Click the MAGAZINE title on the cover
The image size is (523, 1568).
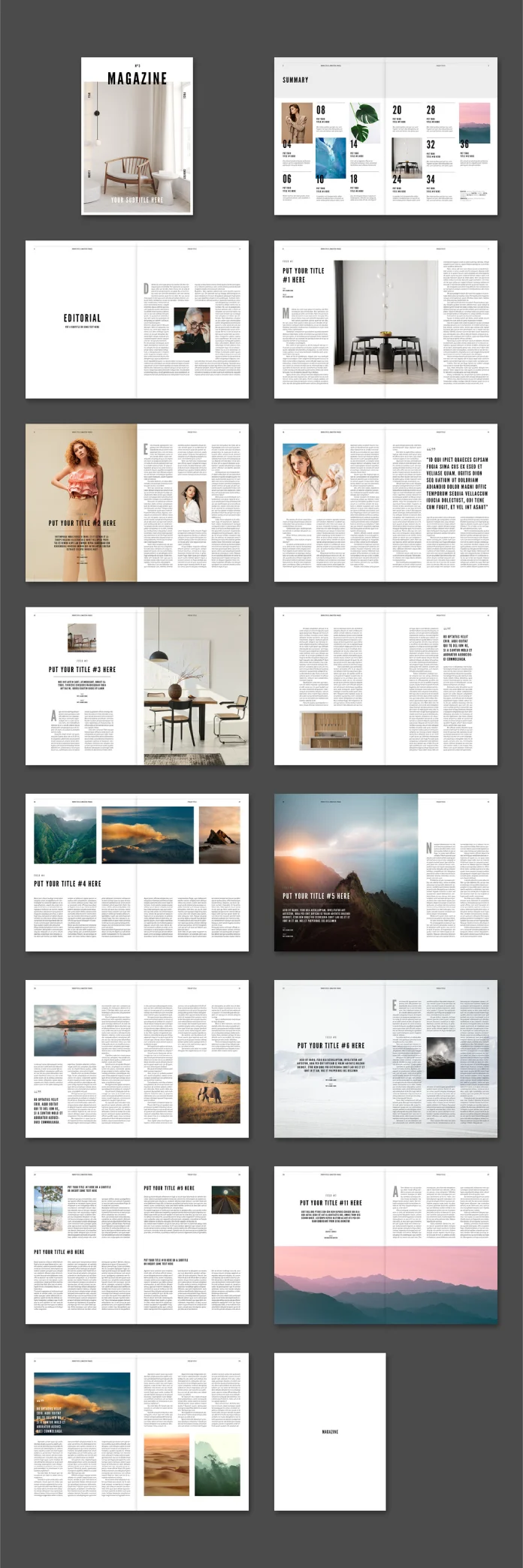(137, 79)
